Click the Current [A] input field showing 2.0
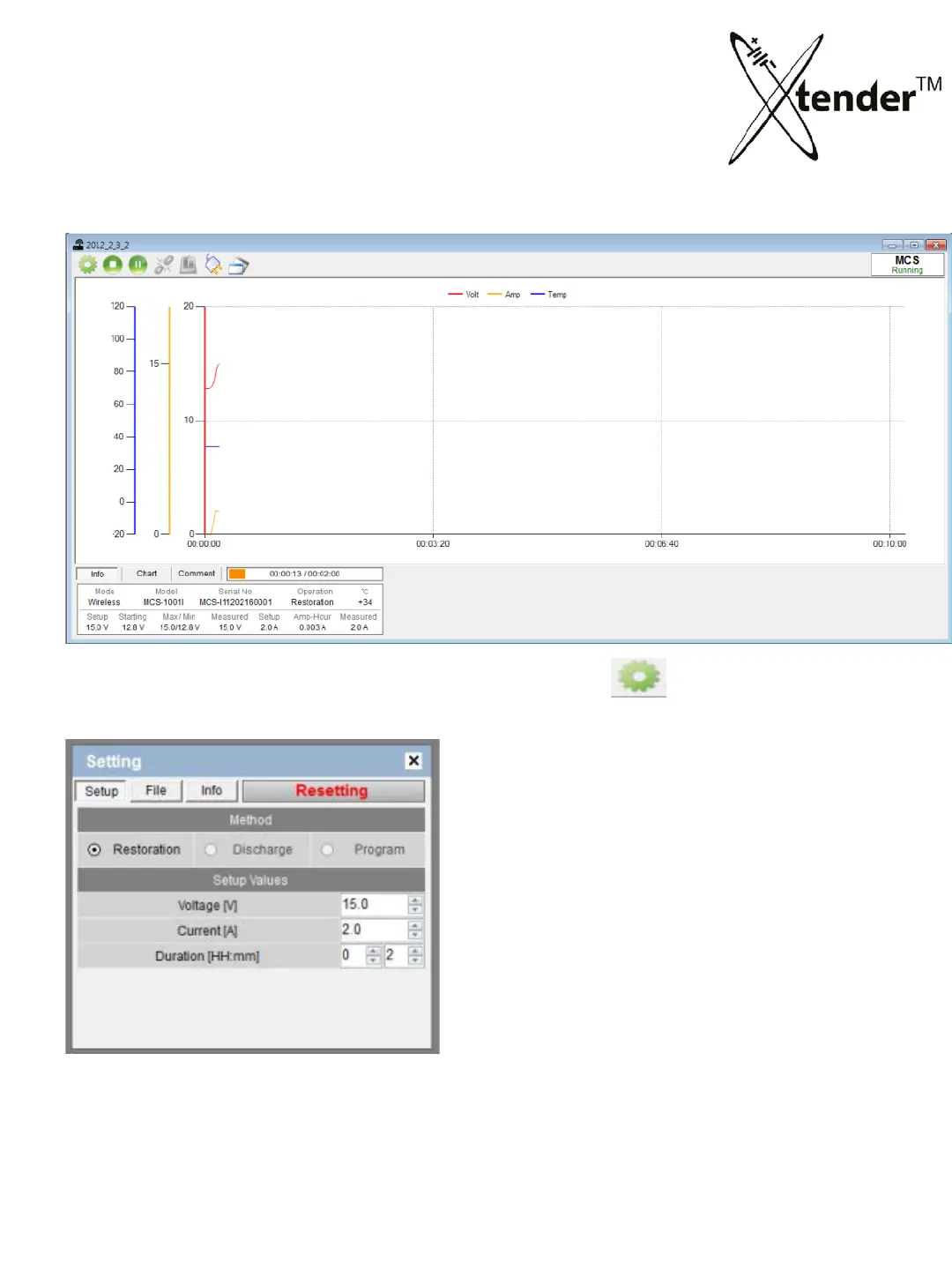Screen dimensions: 952x1270 tap(374, 930)
